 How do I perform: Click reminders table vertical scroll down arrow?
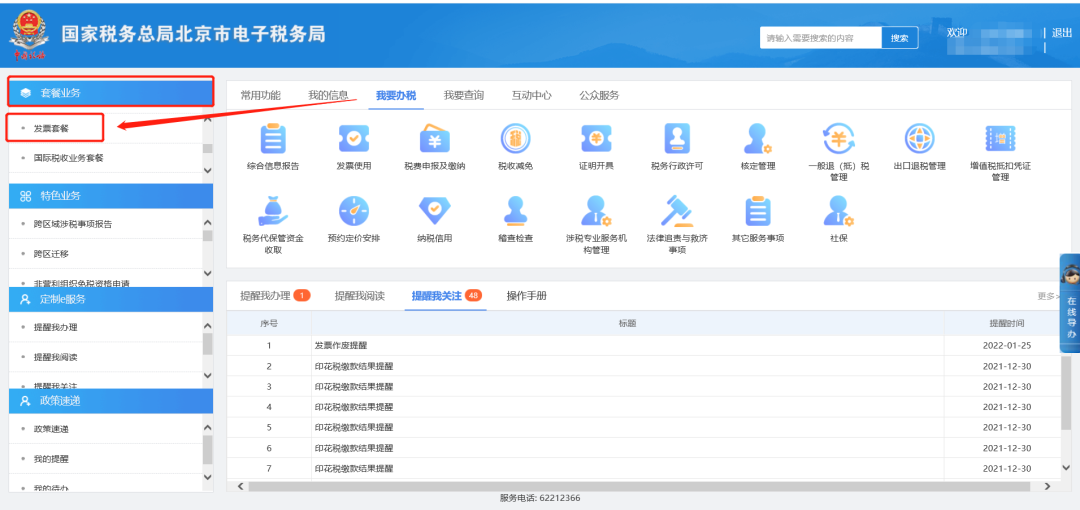(x=1066, y=467)
